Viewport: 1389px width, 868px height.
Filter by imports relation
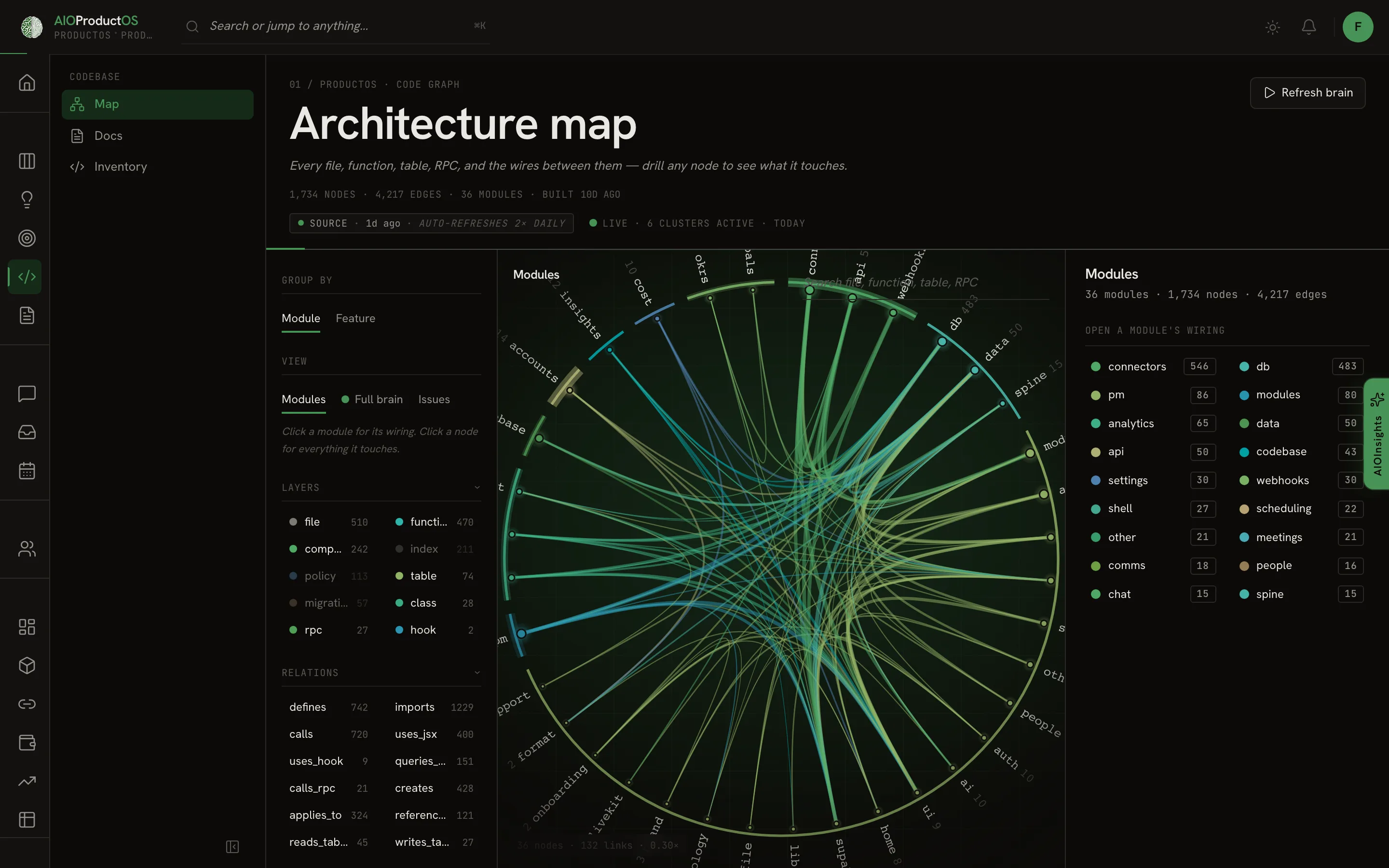[435, 707]
